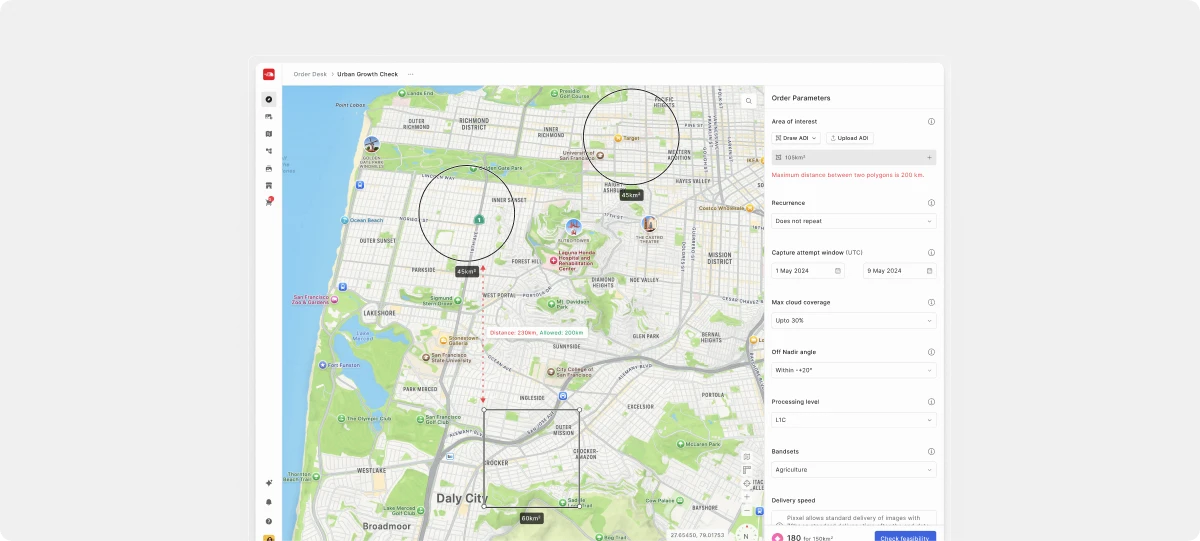The width and height of the screenshot is (1200, 541).
Task: Click the 1 May 2024 start date field
Action: coord(809,271)
